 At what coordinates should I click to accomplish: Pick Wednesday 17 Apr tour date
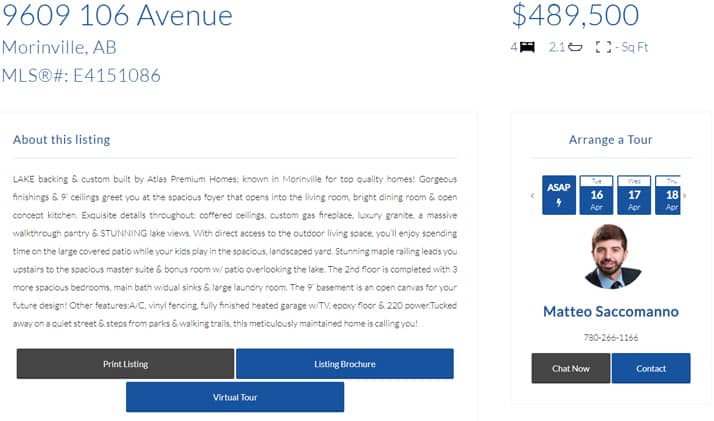coord(634,195)
